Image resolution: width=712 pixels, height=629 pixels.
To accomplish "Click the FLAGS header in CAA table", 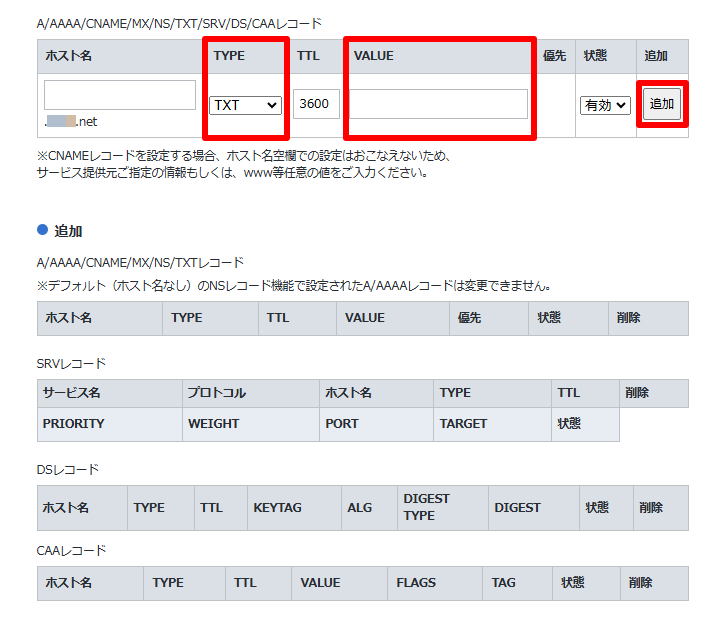I will (x=416, y=582).
